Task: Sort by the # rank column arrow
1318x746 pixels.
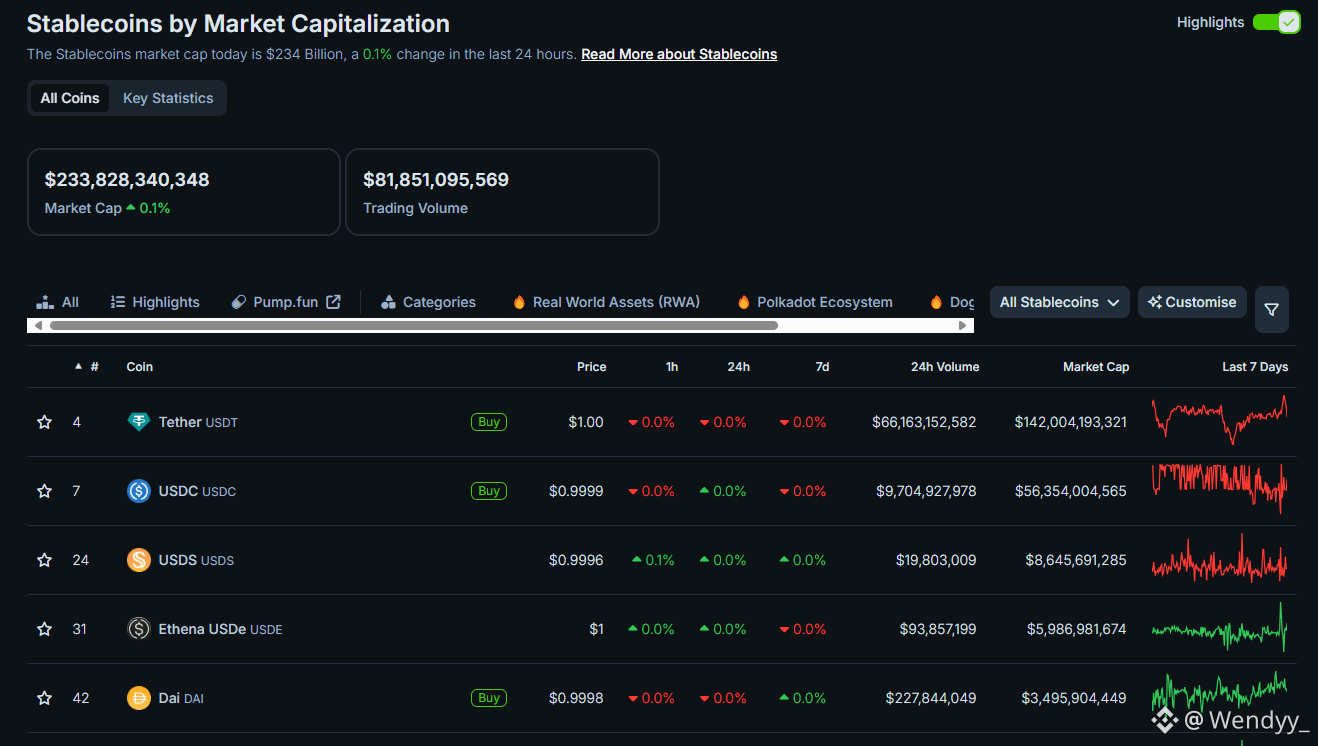Action: 79,367
